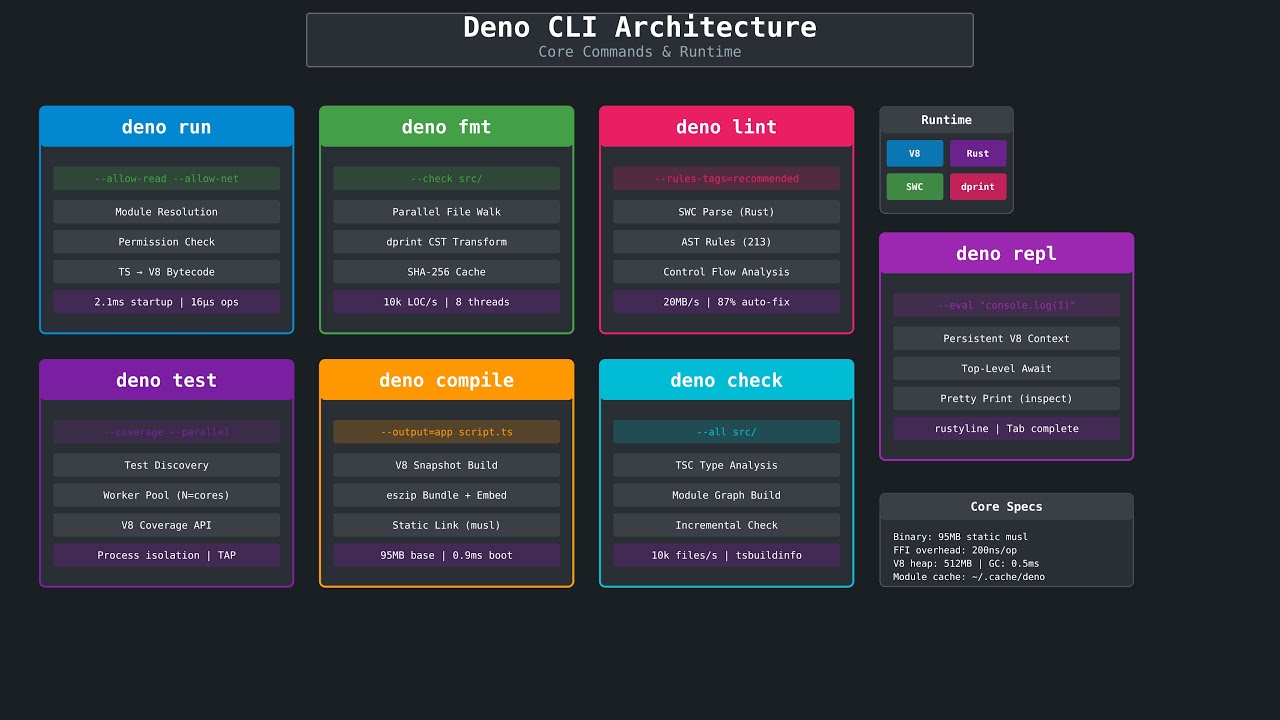Click '--coverage --parallel' flag text

[167, 432]
